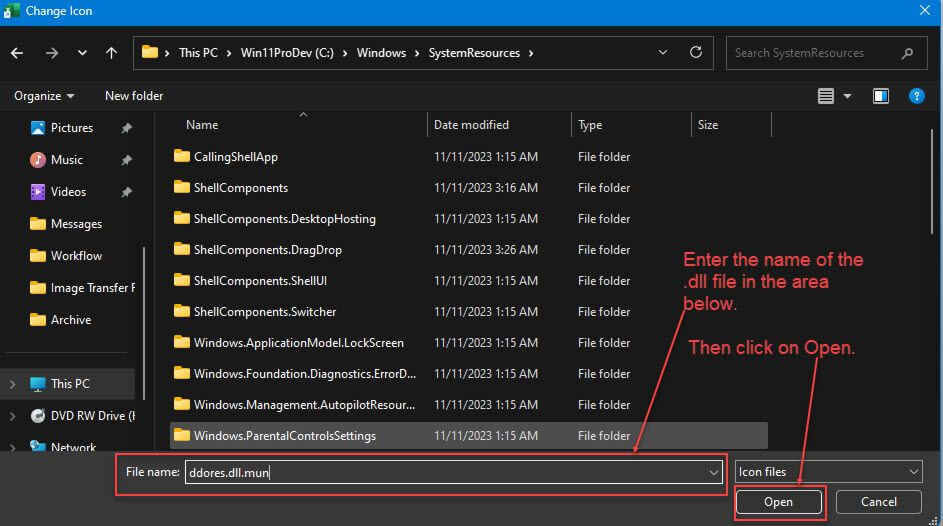
Task: Open the Icon files type dropdown
Action: pyautogui.click(x=828, y=472)
